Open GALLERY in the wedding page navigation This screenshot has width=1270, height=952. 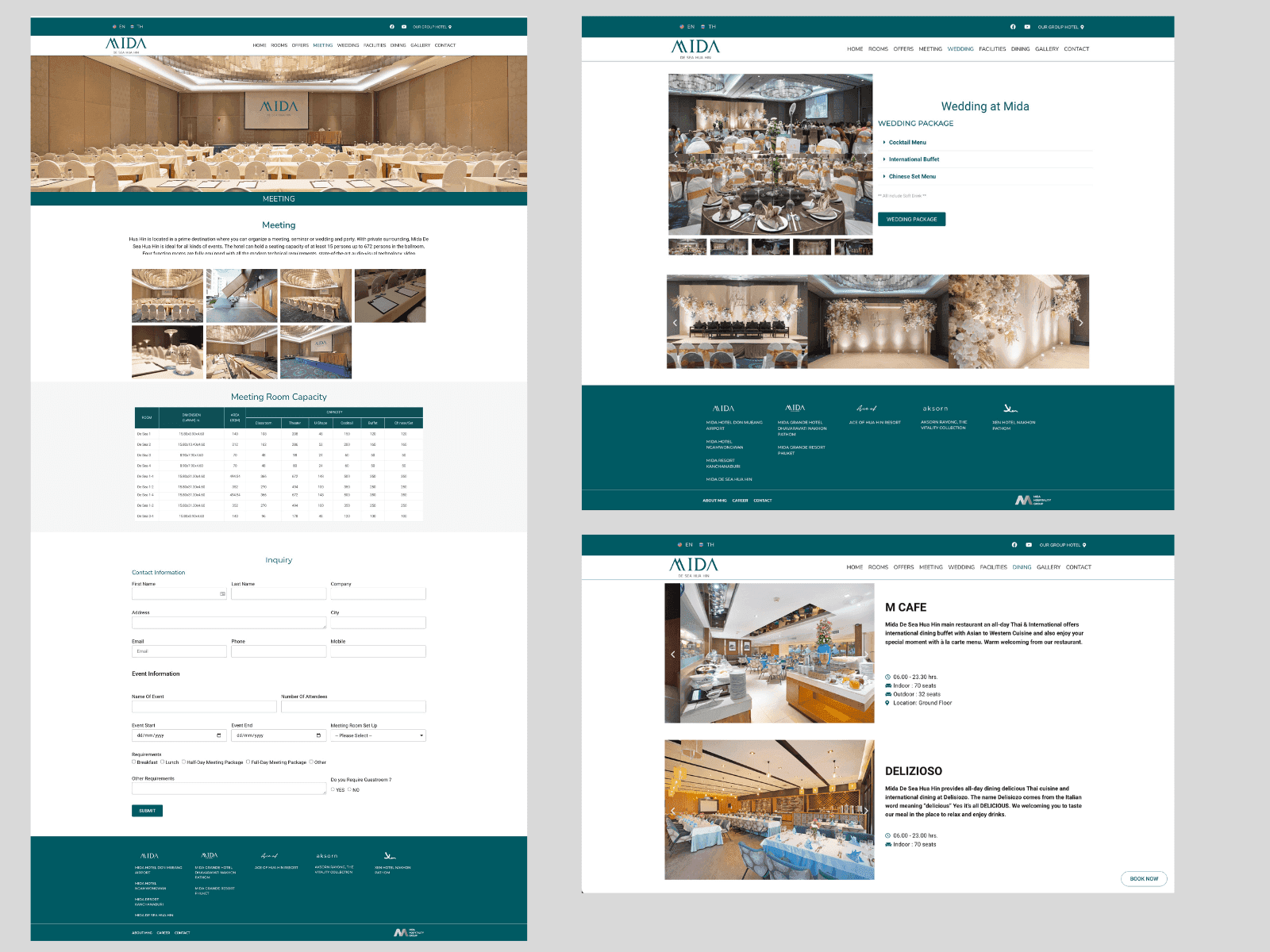[x=1046, y=49]
